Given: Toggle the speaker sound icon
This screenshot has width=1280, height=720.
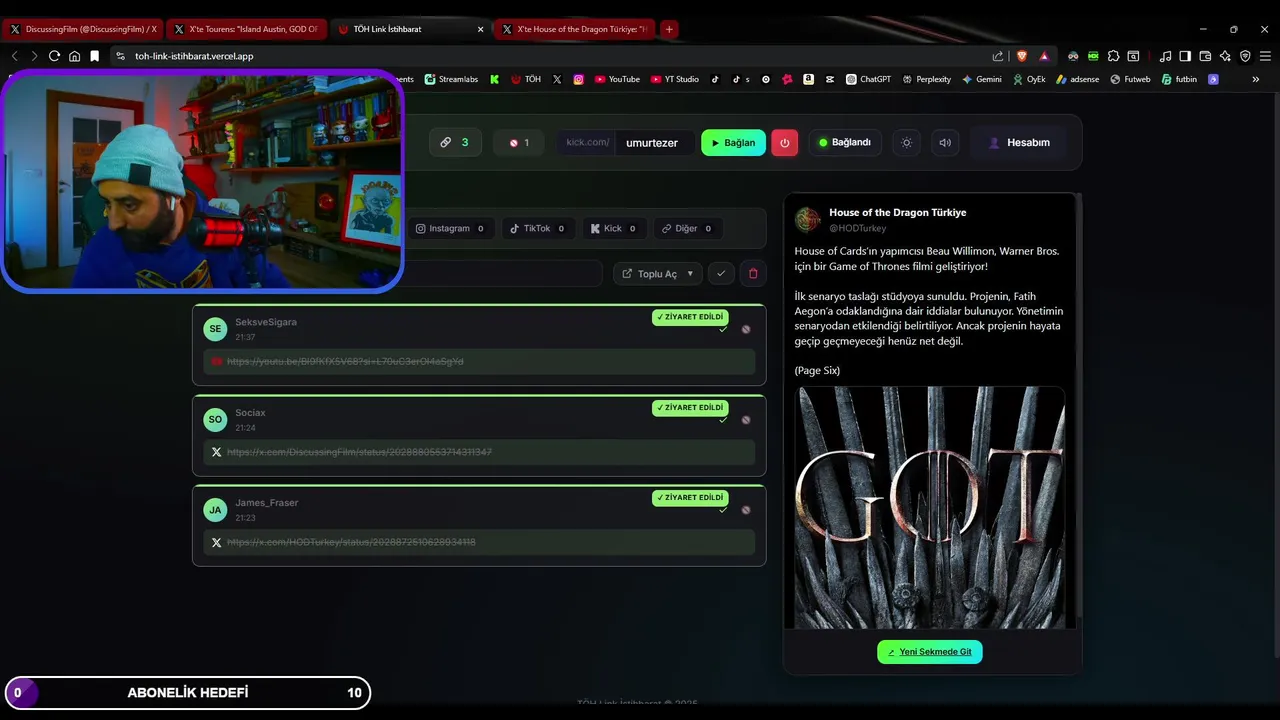Looking at the screenshot, I should (x=944, y=142).
